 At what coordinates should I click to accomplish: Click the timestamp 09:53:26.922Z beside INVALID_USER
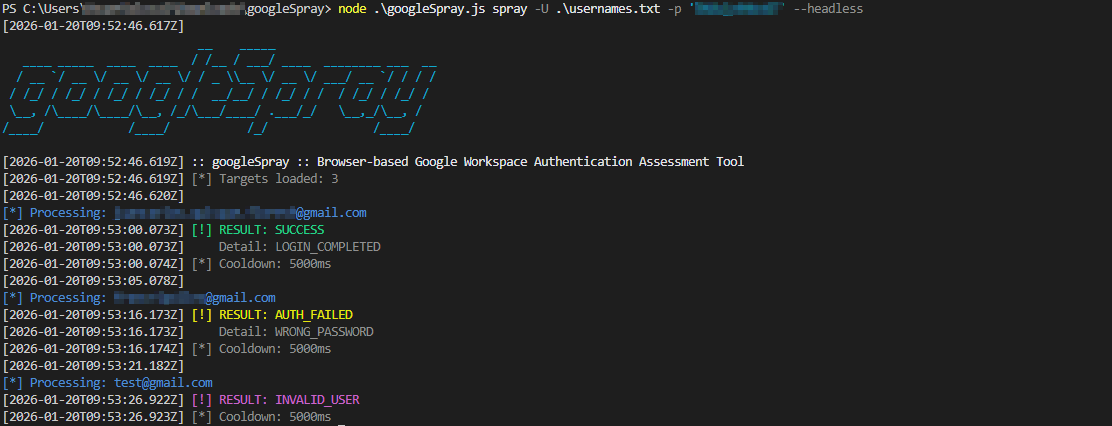[94, 400]
